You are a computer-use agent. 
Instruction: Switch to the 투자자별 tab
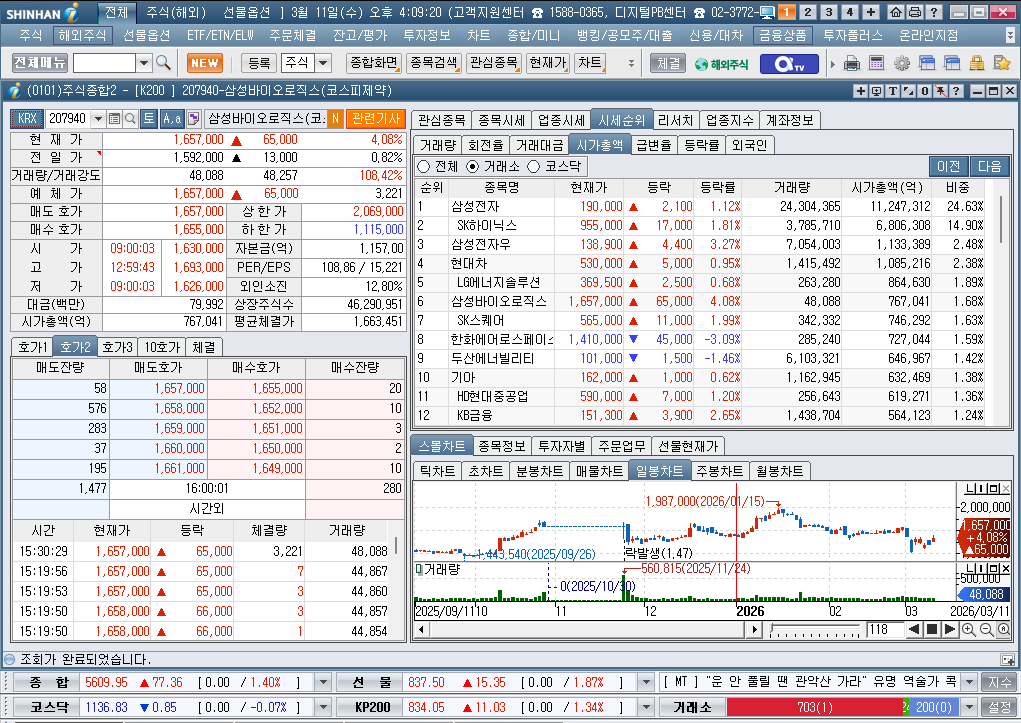tap(561, 446)
